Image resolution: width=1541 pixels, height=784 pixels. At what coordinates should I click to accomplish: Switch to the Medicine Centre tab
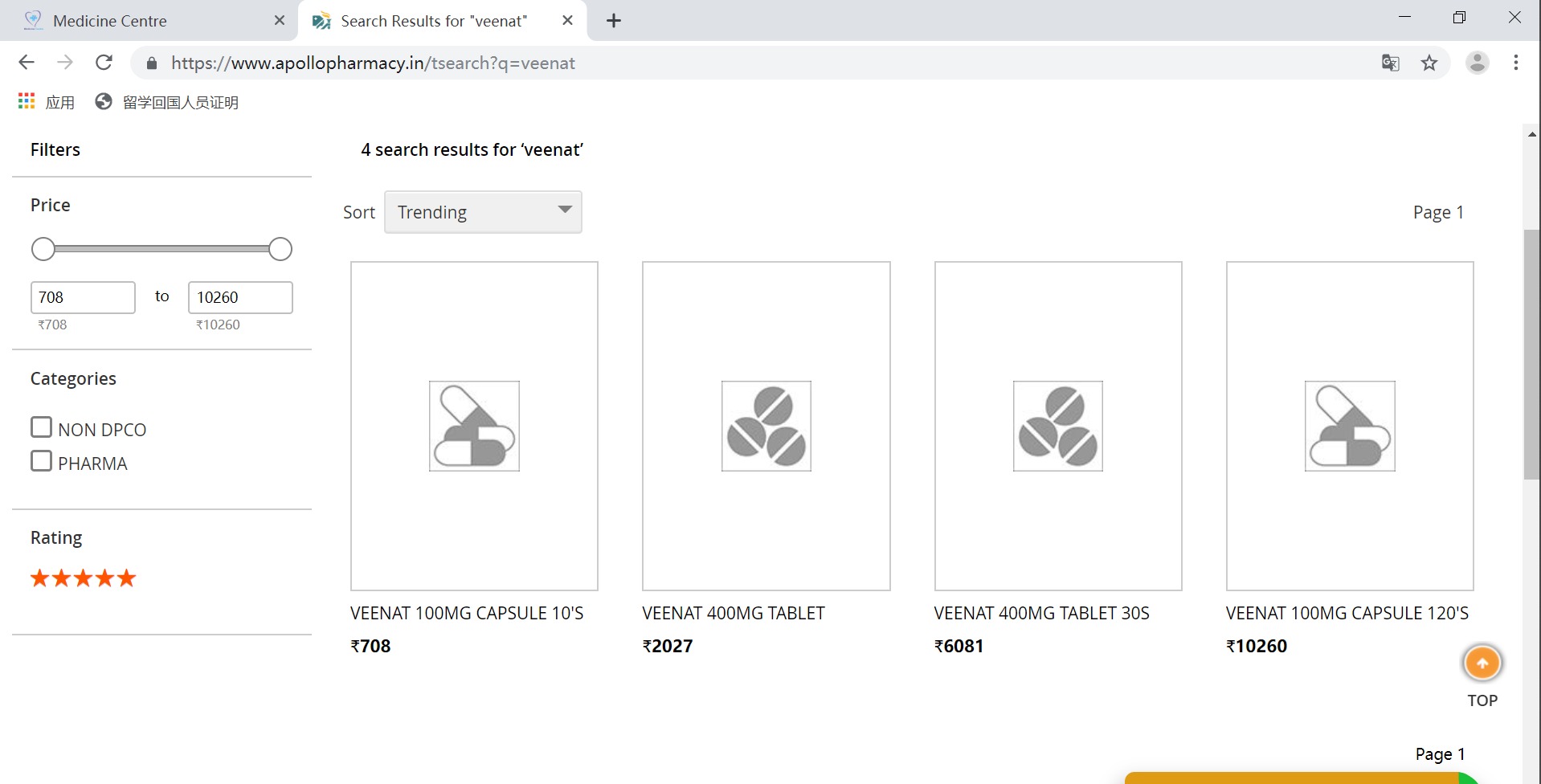149,21
